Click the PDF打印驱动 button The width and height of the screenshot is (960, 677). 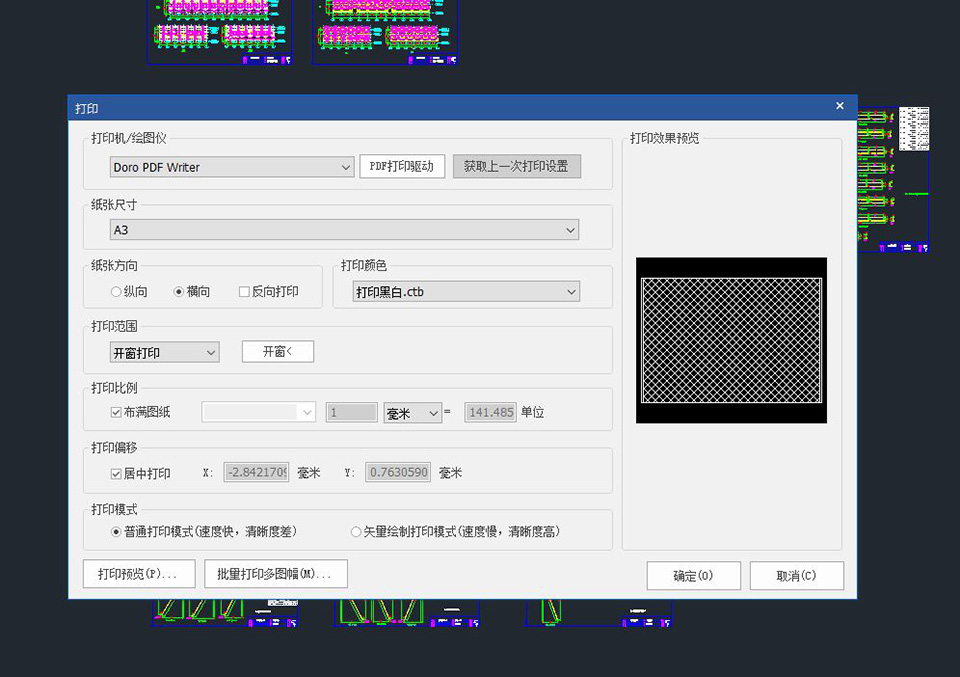click(x=401, y=167)
